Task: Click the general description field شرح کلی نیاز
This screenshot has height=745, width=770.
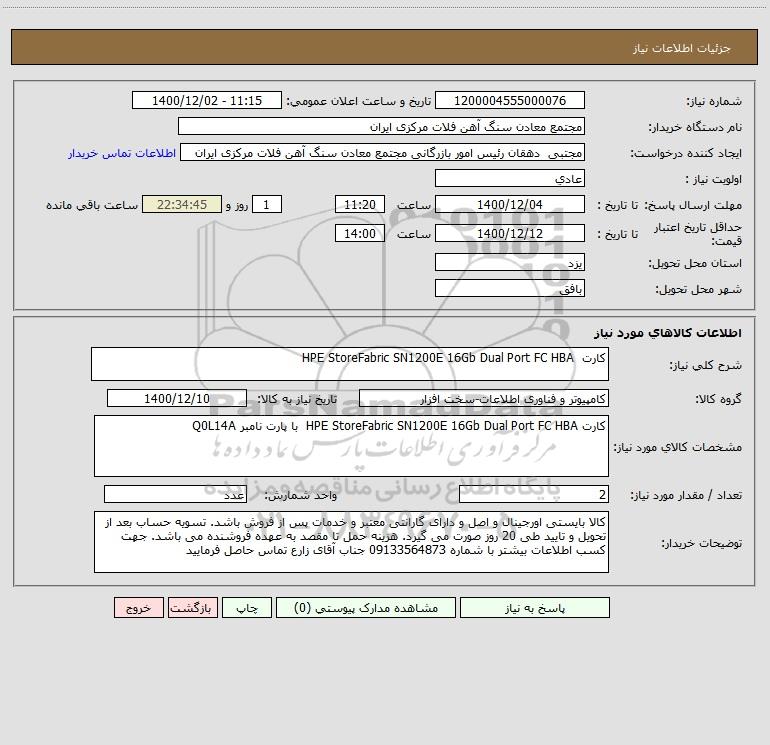Action: 350,364
